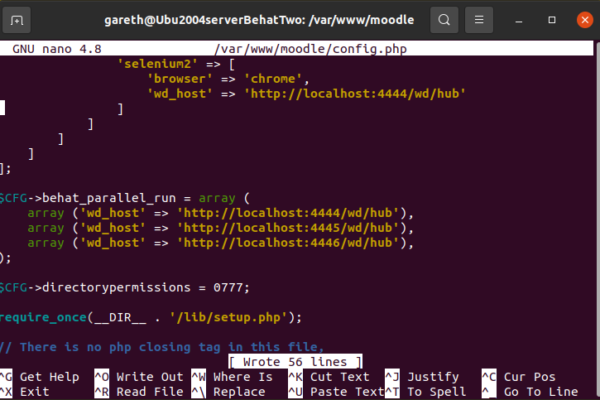
Task: Click the white text cursor block
Action: coord(2,108)
